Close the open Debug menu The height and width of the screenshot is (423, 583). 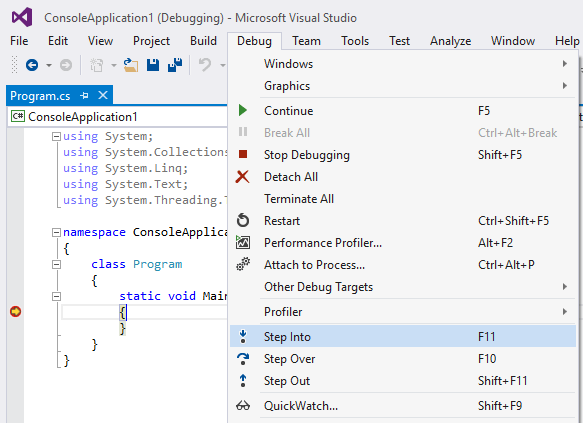click(x=254, y=41)
